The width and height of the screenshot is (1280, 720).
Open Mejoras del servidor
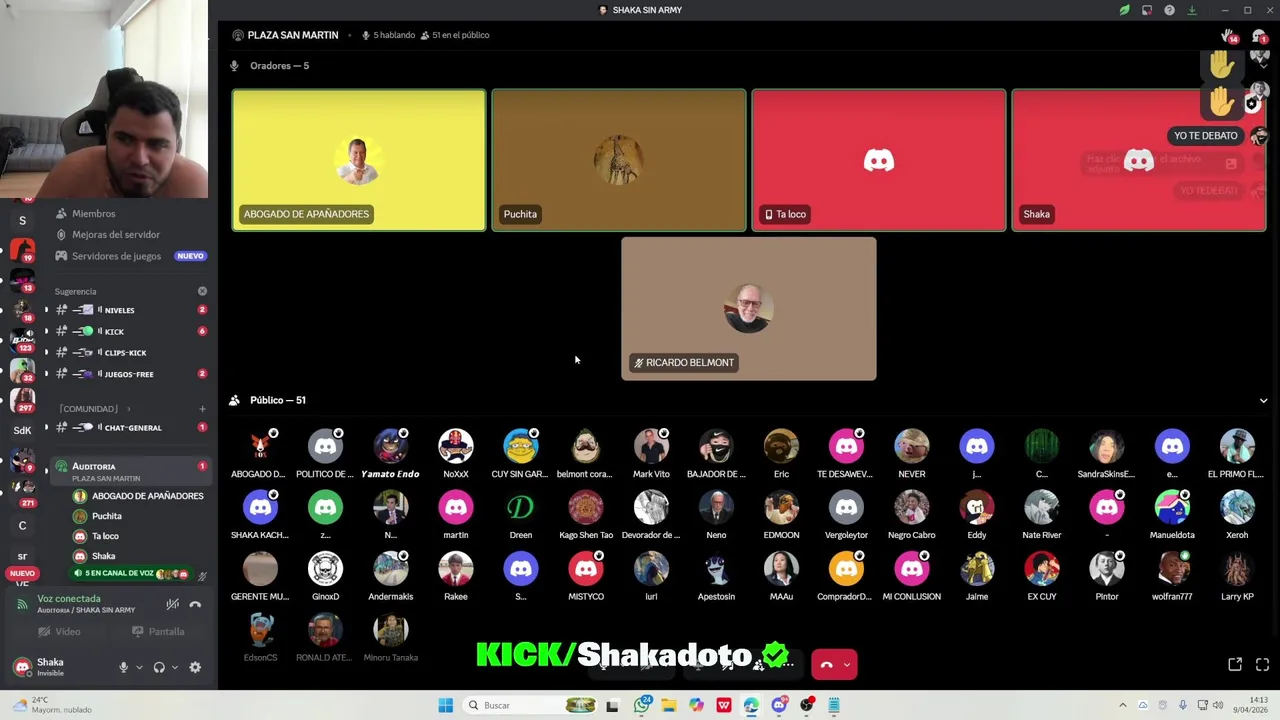pos(116,234)
